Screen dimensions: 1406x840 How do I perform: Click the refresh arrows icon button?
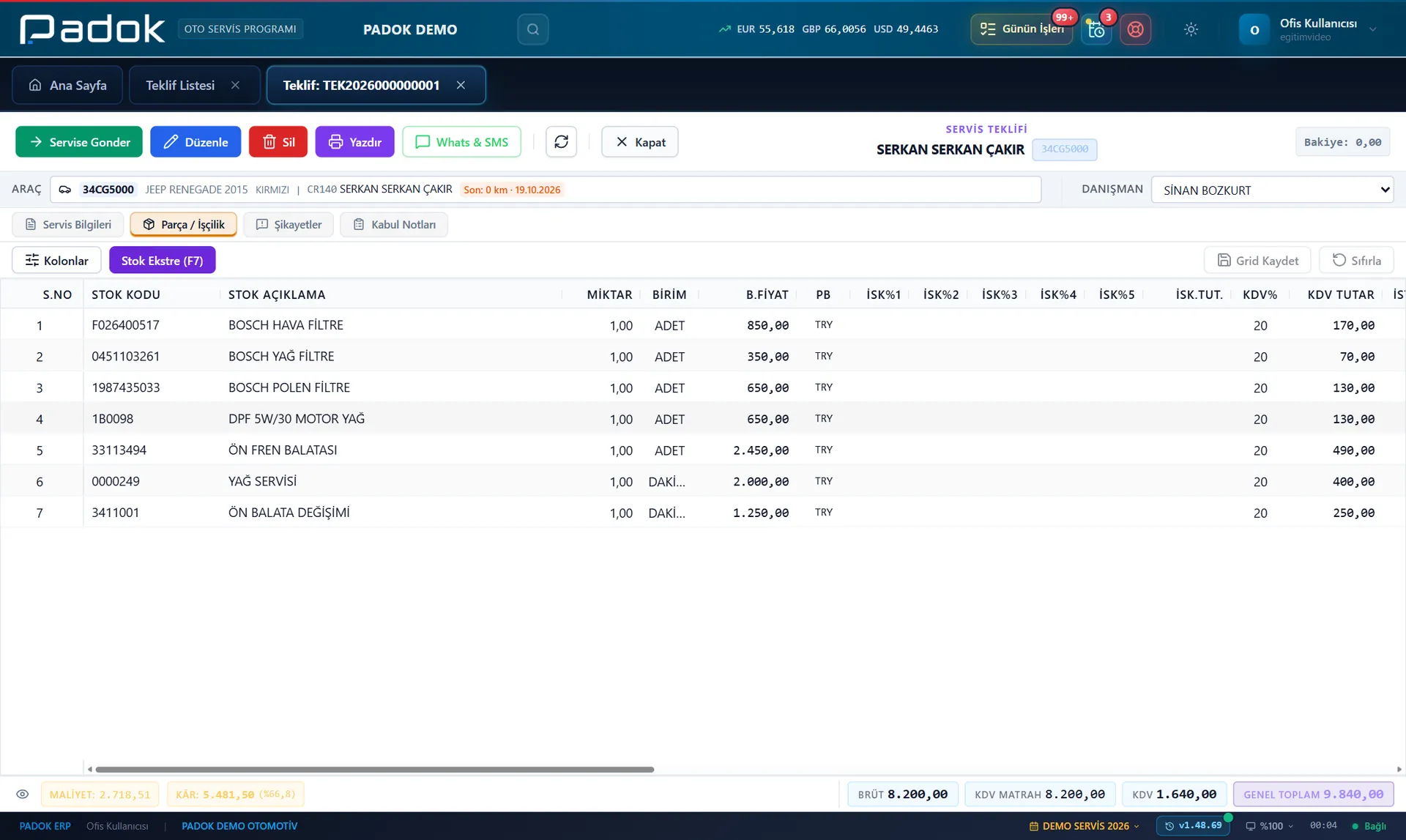point(561,142)
